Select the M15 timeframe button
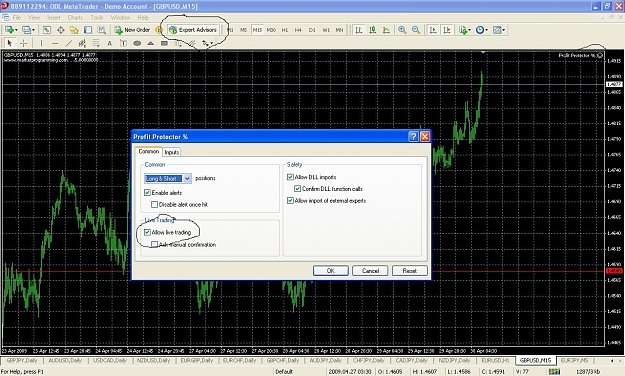This screenshot has height=376, width=625. point(257,30)
